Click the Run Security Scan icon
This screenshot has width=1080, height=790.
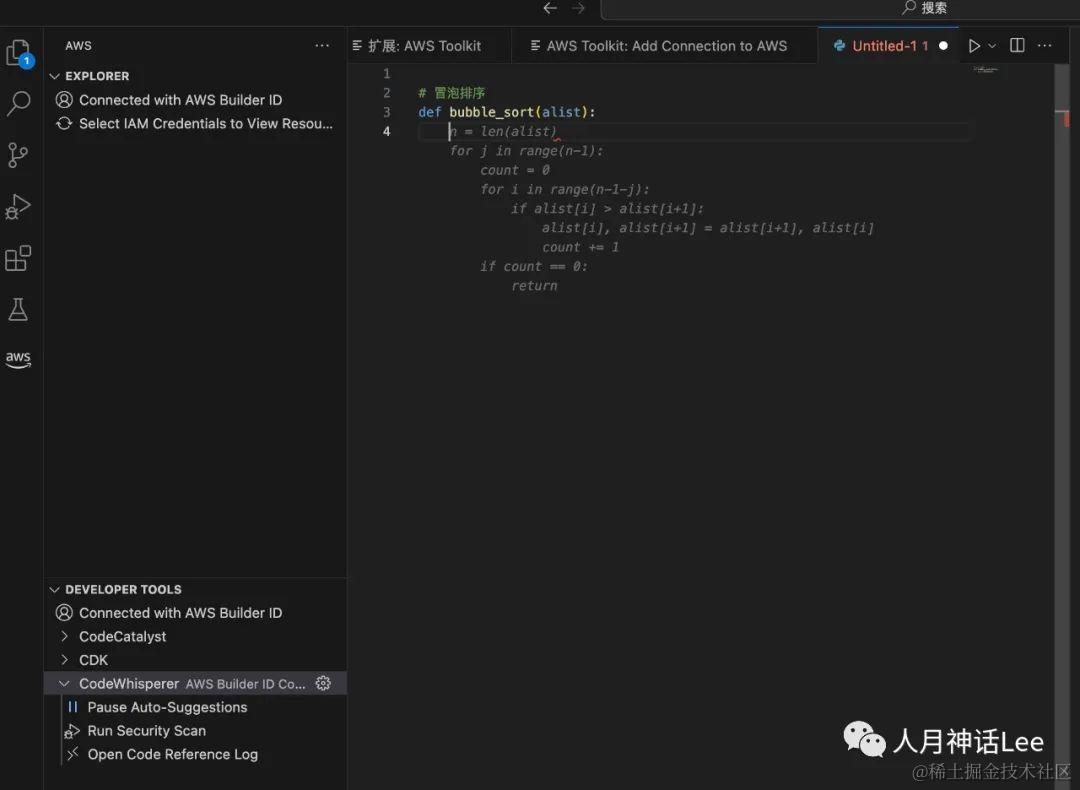[x=72, y=731]
